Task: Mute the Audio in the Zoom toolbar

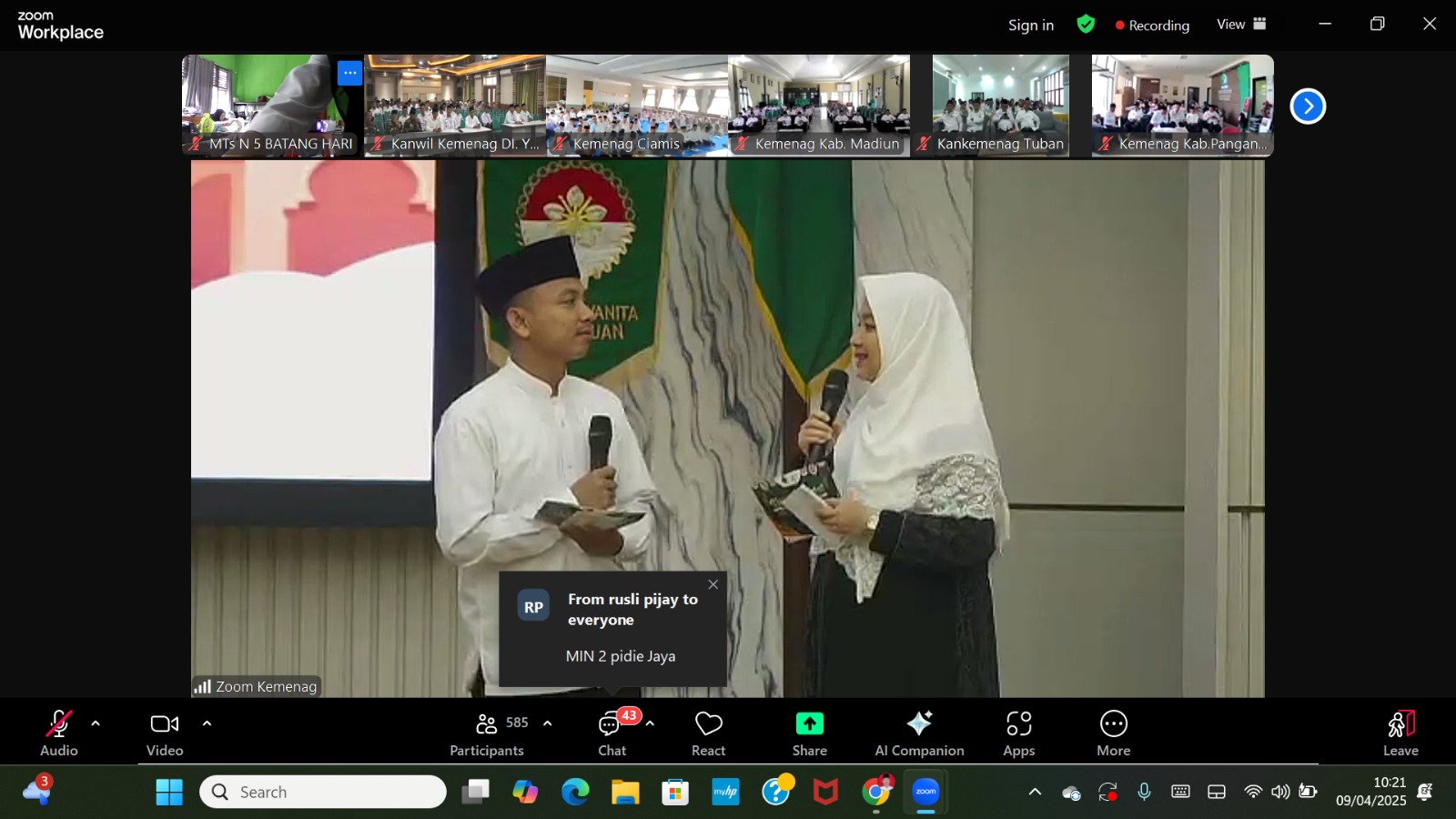Action: pos(58,732)
